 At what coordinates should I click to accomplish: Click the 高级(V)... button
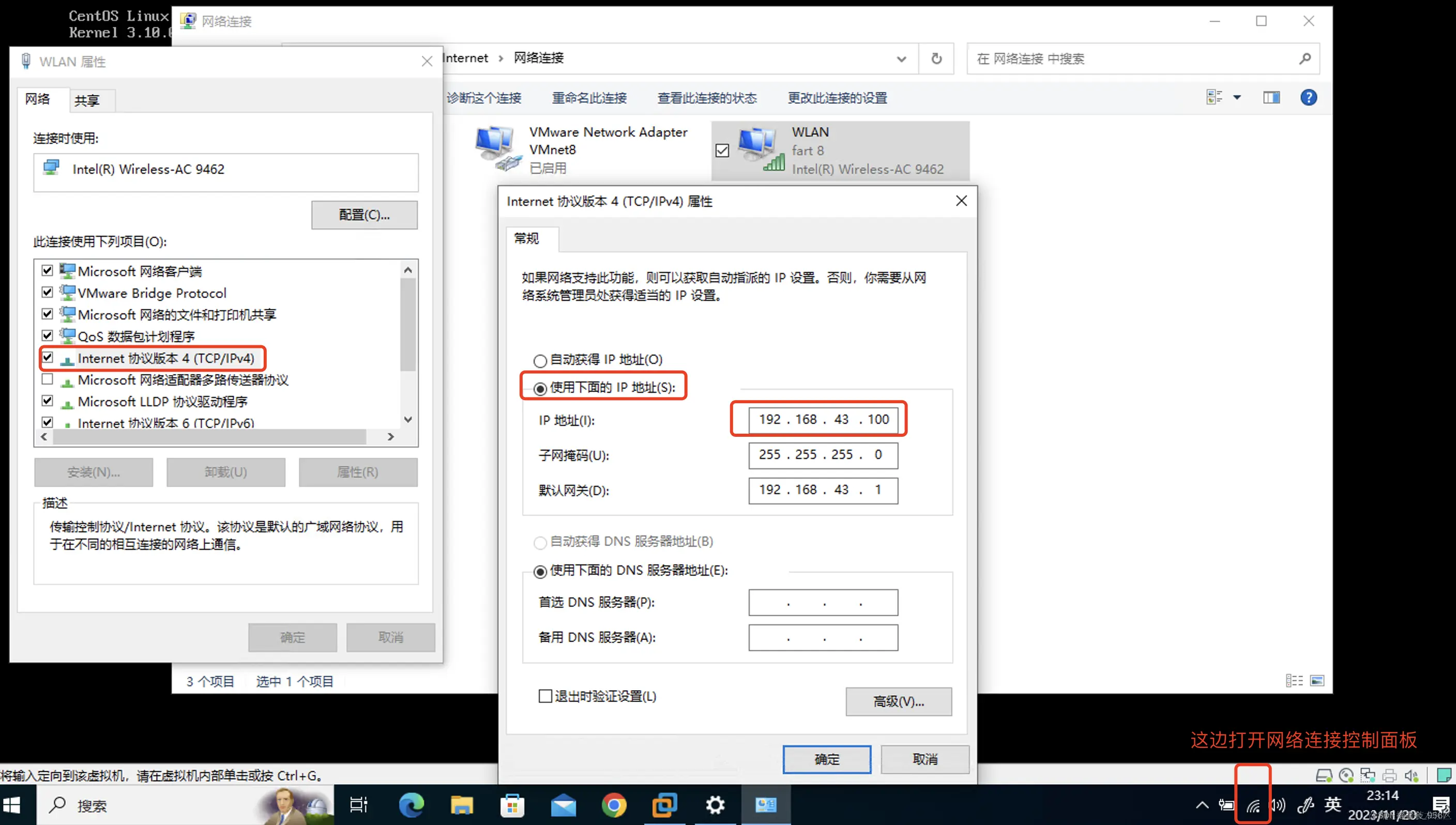(898, 701)
